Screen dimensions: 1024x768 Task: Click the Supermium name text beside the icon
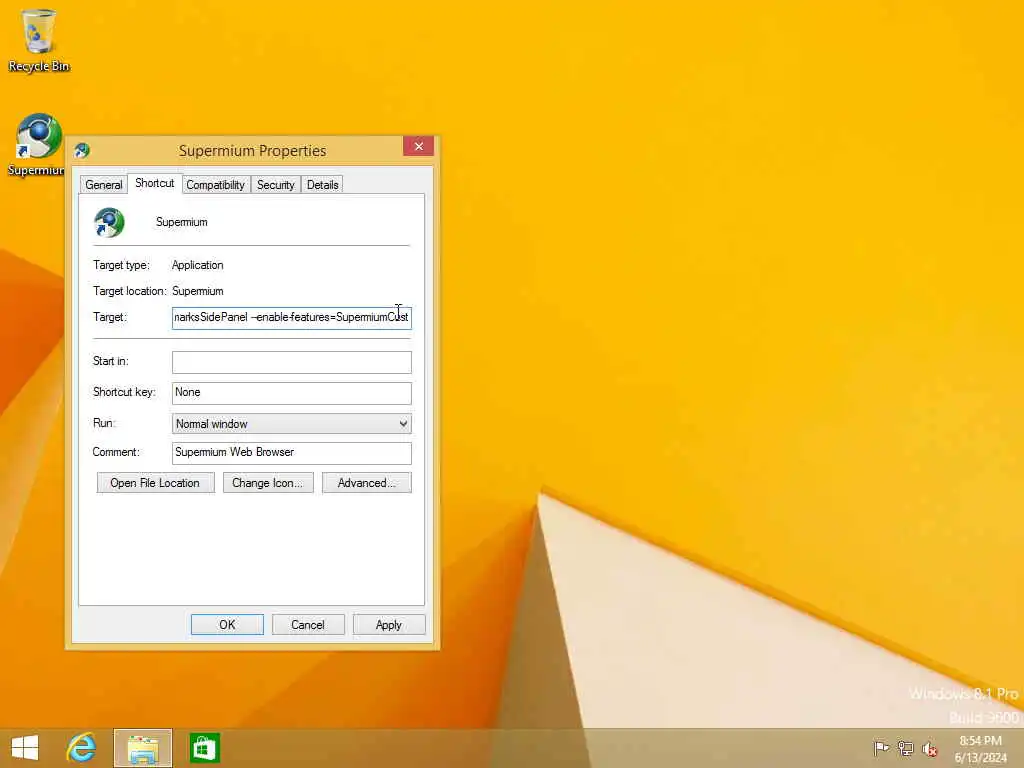click(x=182, y=222)
